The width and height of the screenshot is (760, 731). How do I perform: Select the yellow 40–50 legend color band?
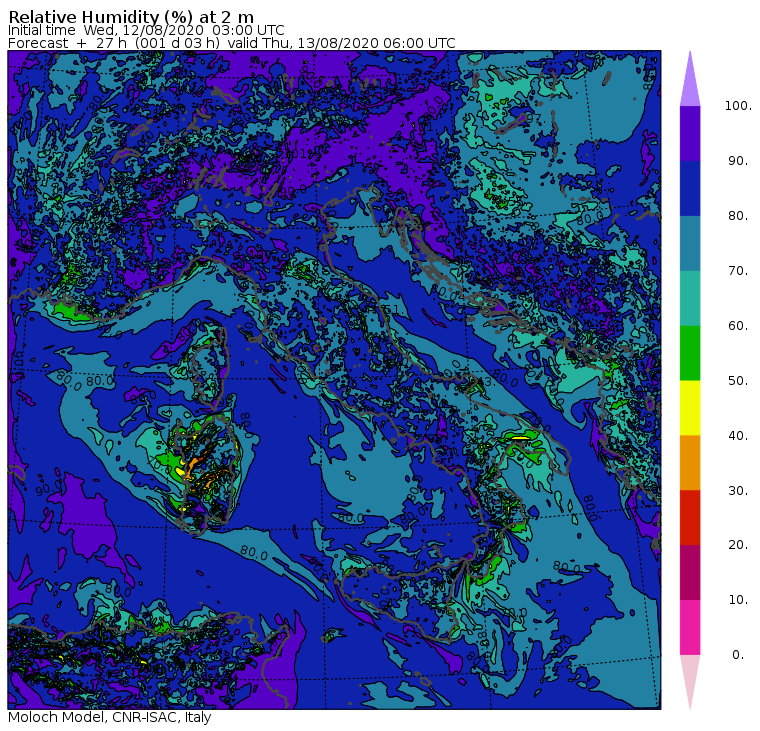pos(690,408)
